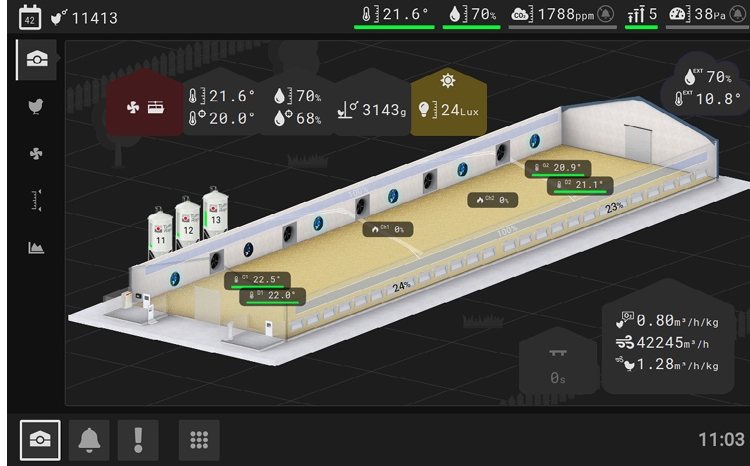750x466 pixels.
Task: Open the trend graph sidebar icon
Action: click(36, 248)
